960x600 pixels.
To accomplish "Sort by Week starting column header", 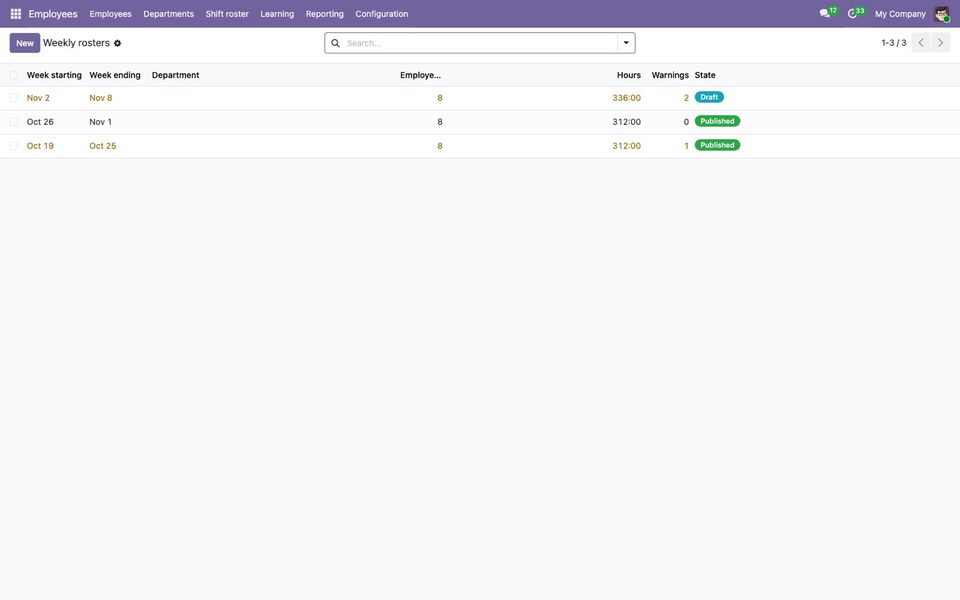I will (x=54, y=75).
